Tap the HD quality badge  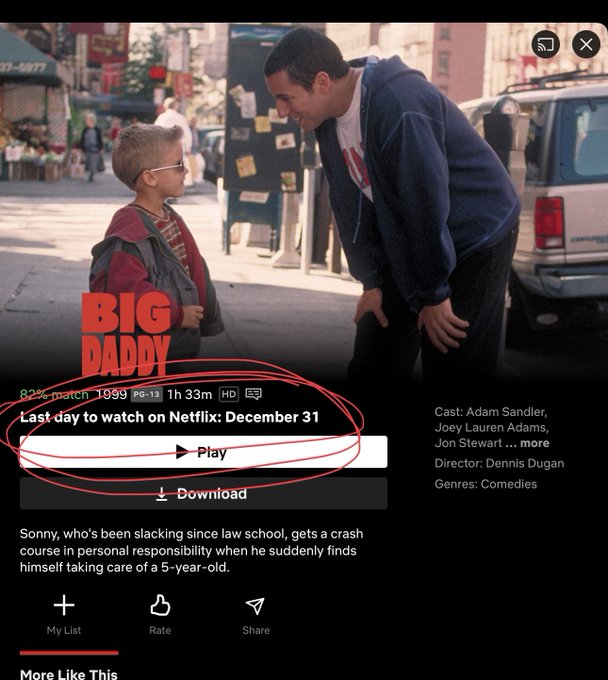tap(229, 394)
